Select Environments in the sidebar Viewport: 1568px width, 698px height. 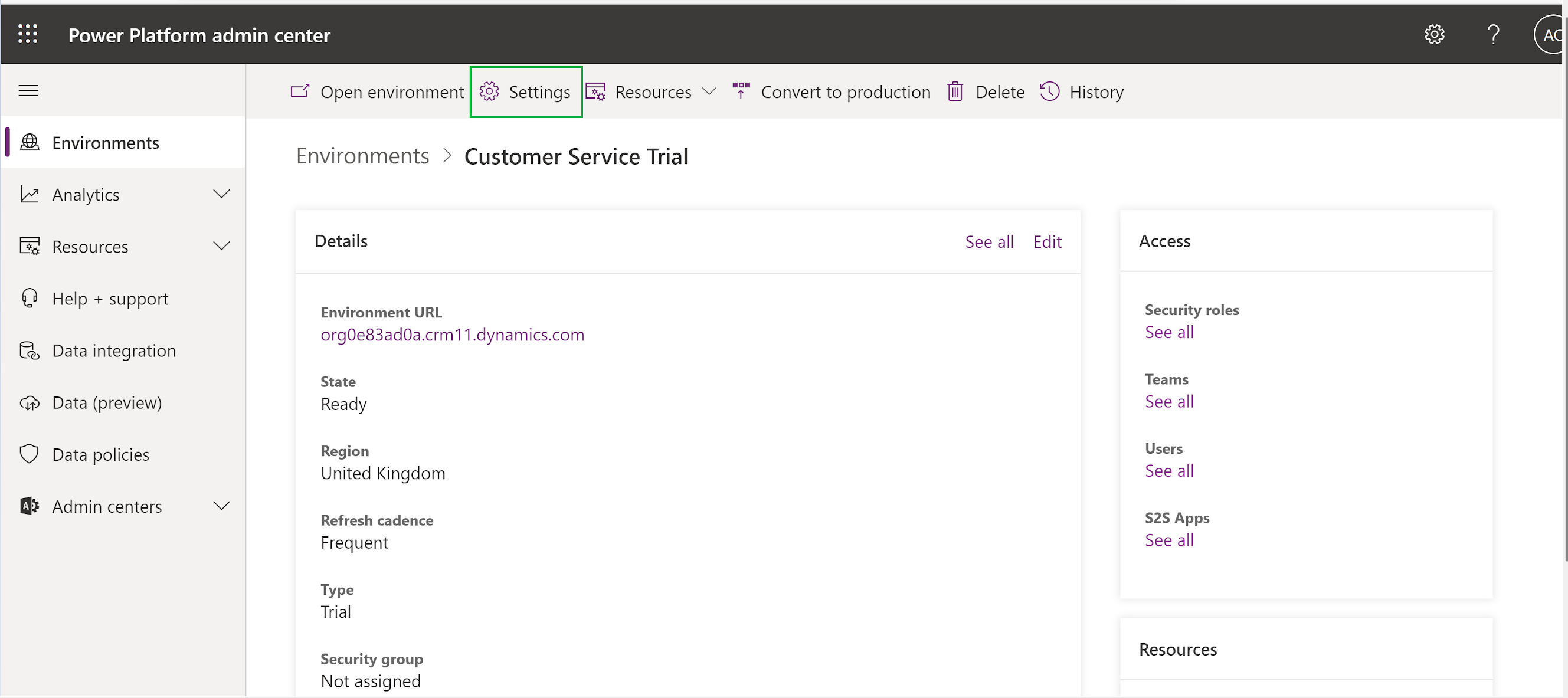[106, 142]
